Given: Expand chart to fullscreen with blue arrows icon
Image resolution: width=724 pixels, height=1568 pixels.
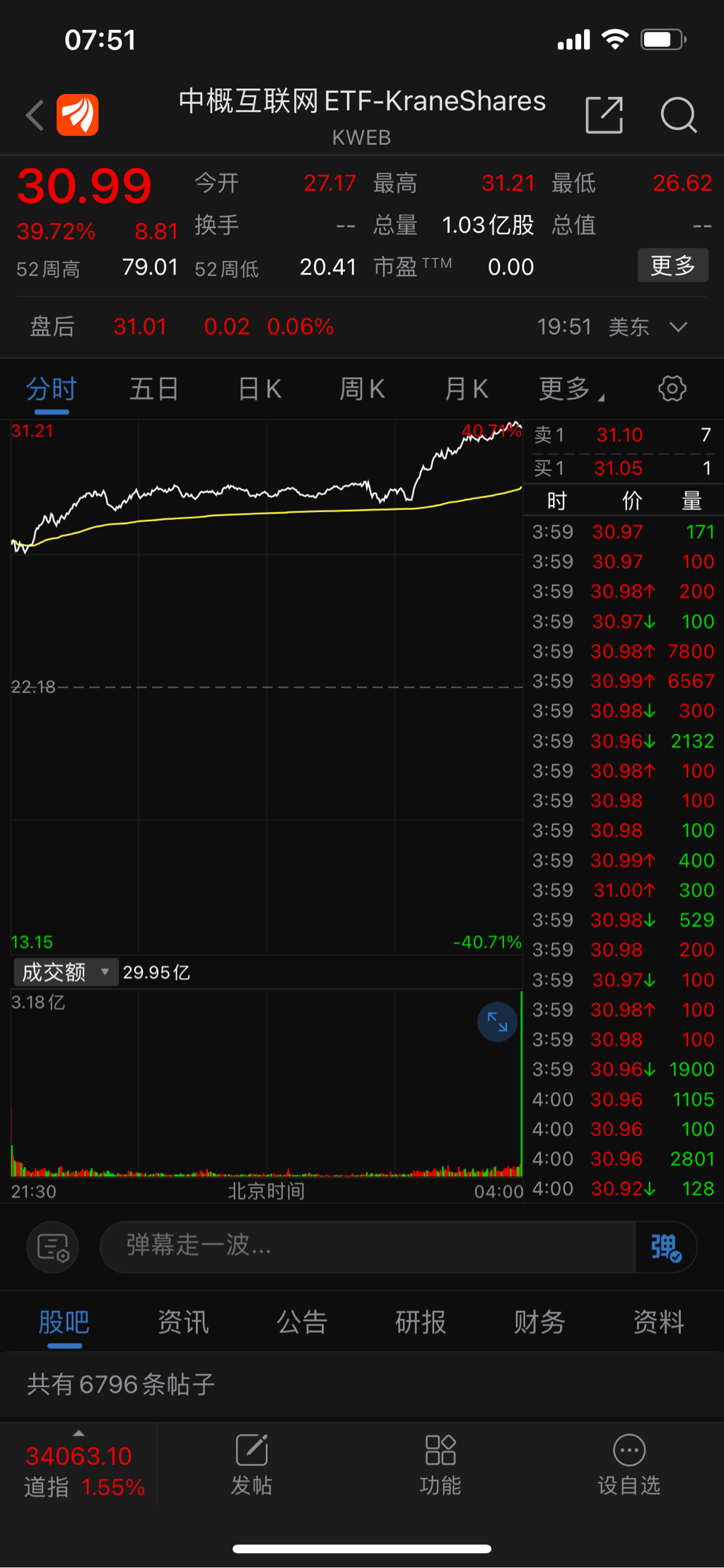Looking at the screenshot, I should [x=497, y=1022].
